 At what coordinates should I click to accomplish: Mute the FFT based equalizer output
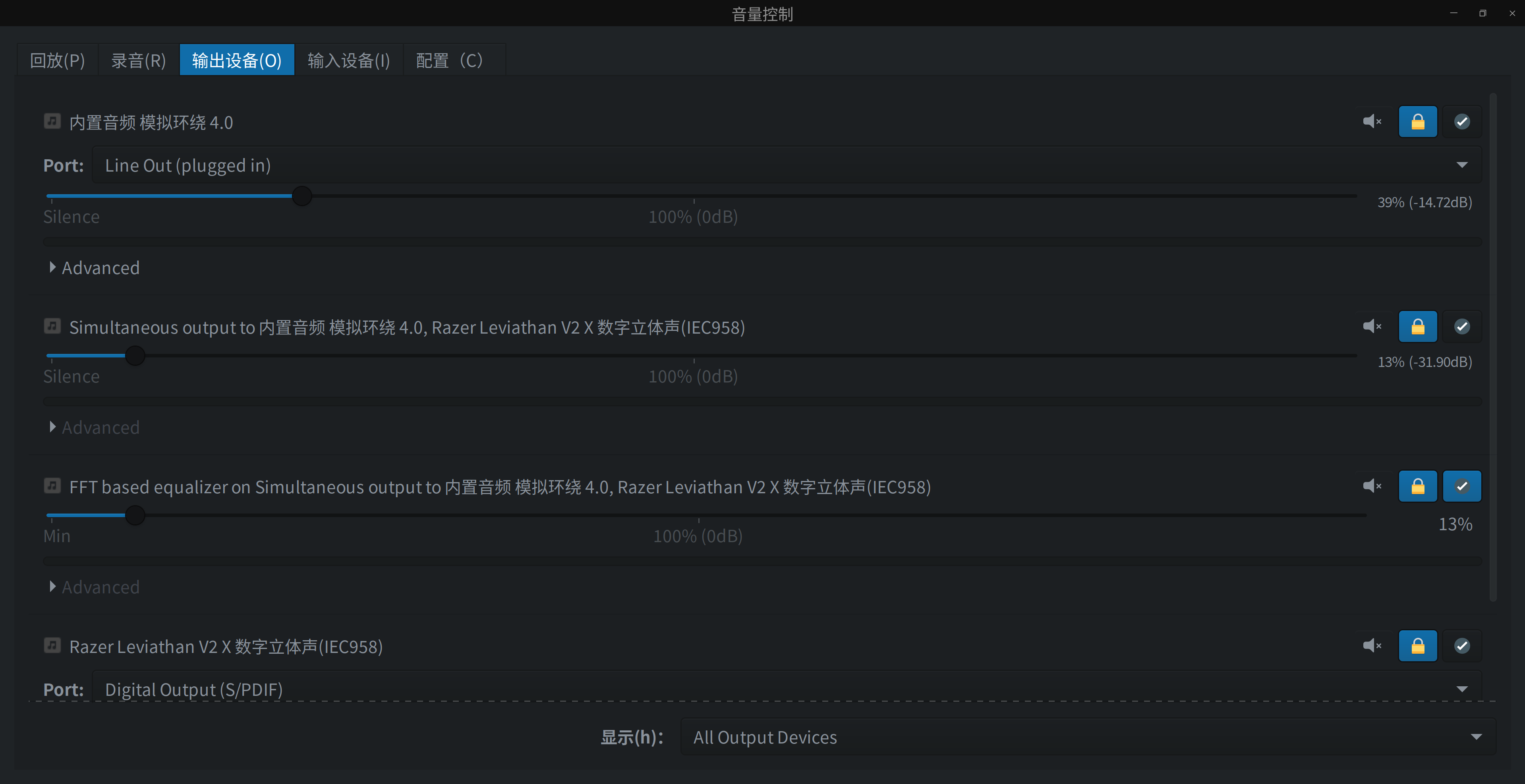coord(1372,486)
